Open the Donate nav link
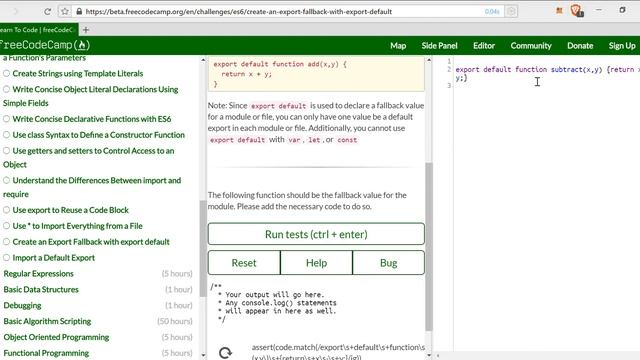The width and height of the screenshot is (640, 360). pyautogui.click(x=580, y=46)
